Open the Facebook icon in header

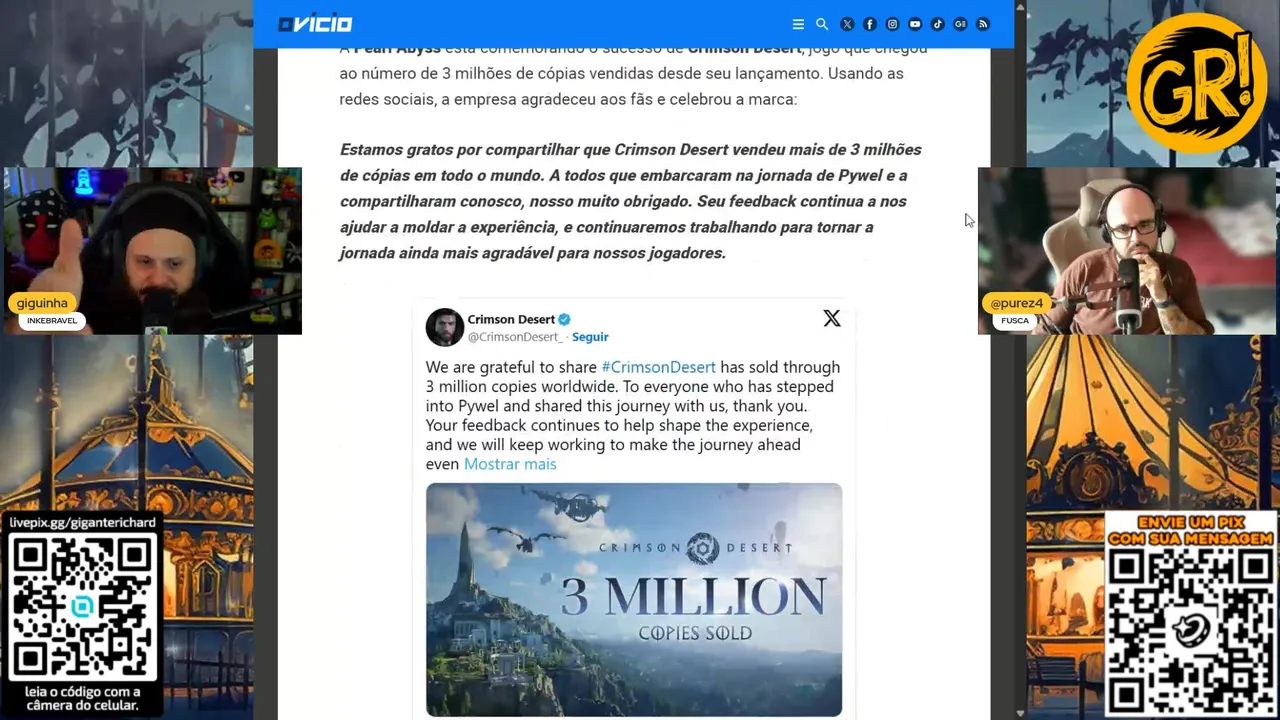869,24
